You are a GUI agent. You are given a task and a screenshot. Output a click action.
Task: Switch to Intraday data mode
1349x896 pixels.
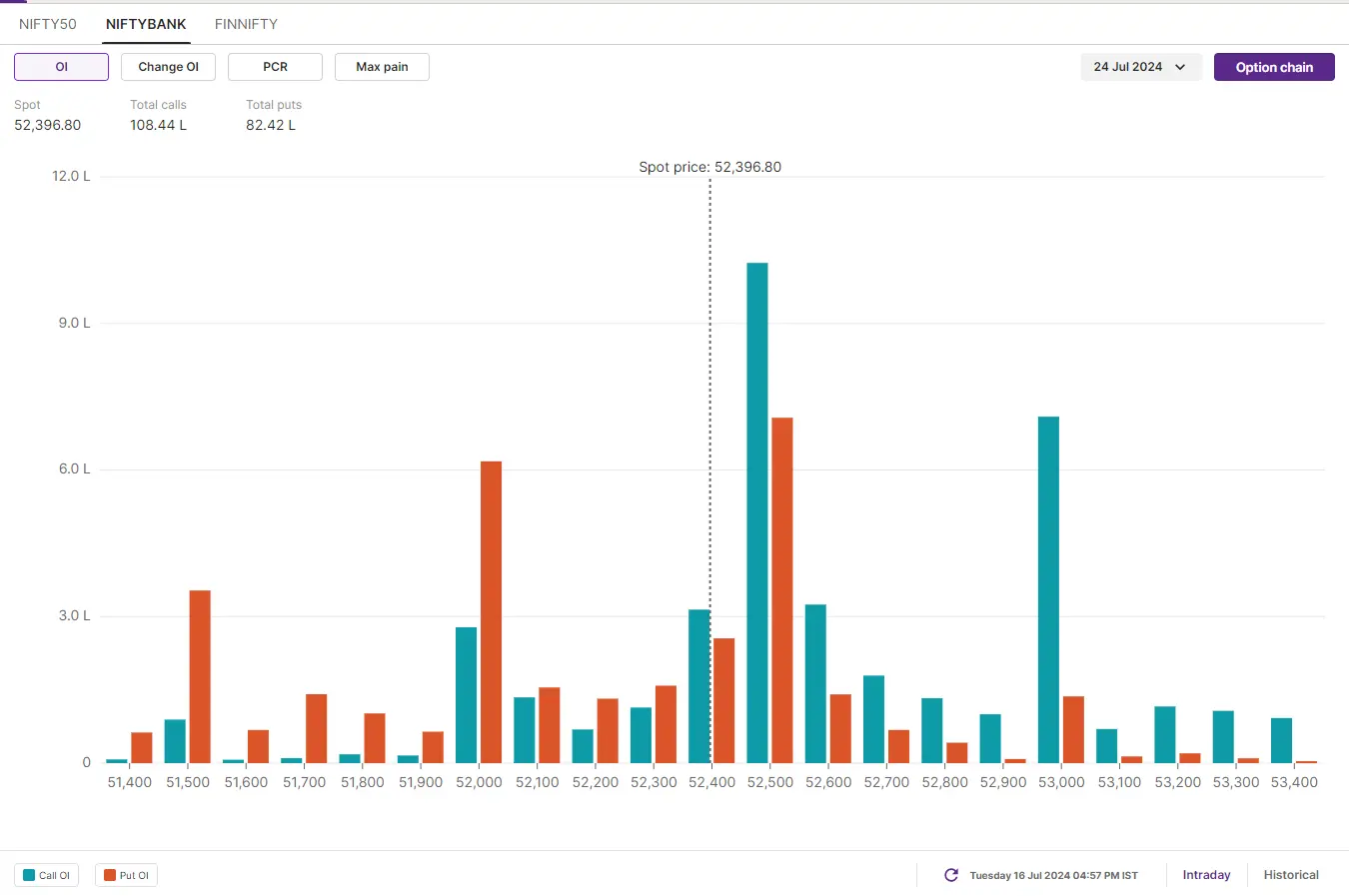coord(1206,875)
